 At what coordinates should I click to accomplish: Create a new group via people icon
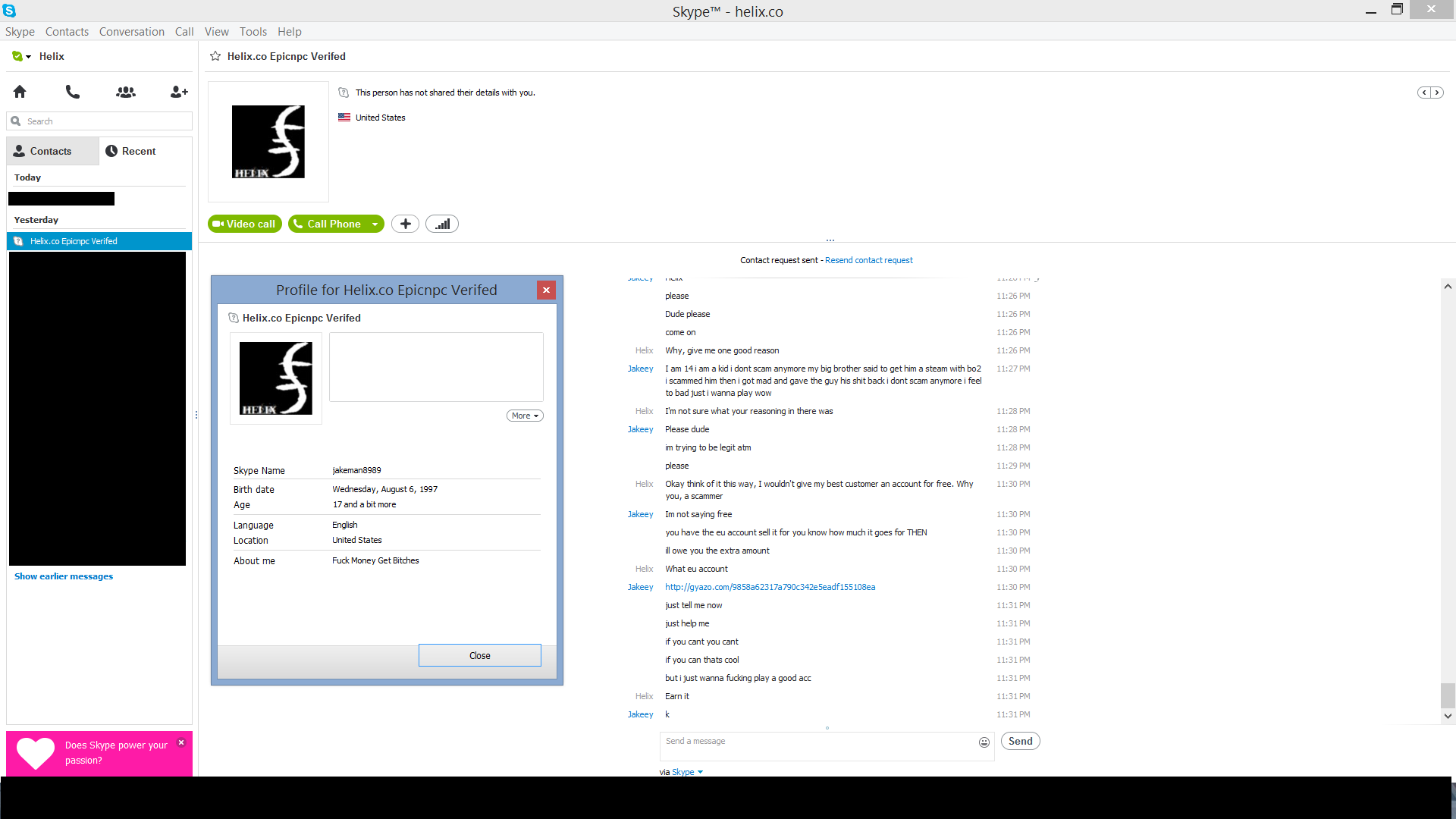[x=126, y=92]
